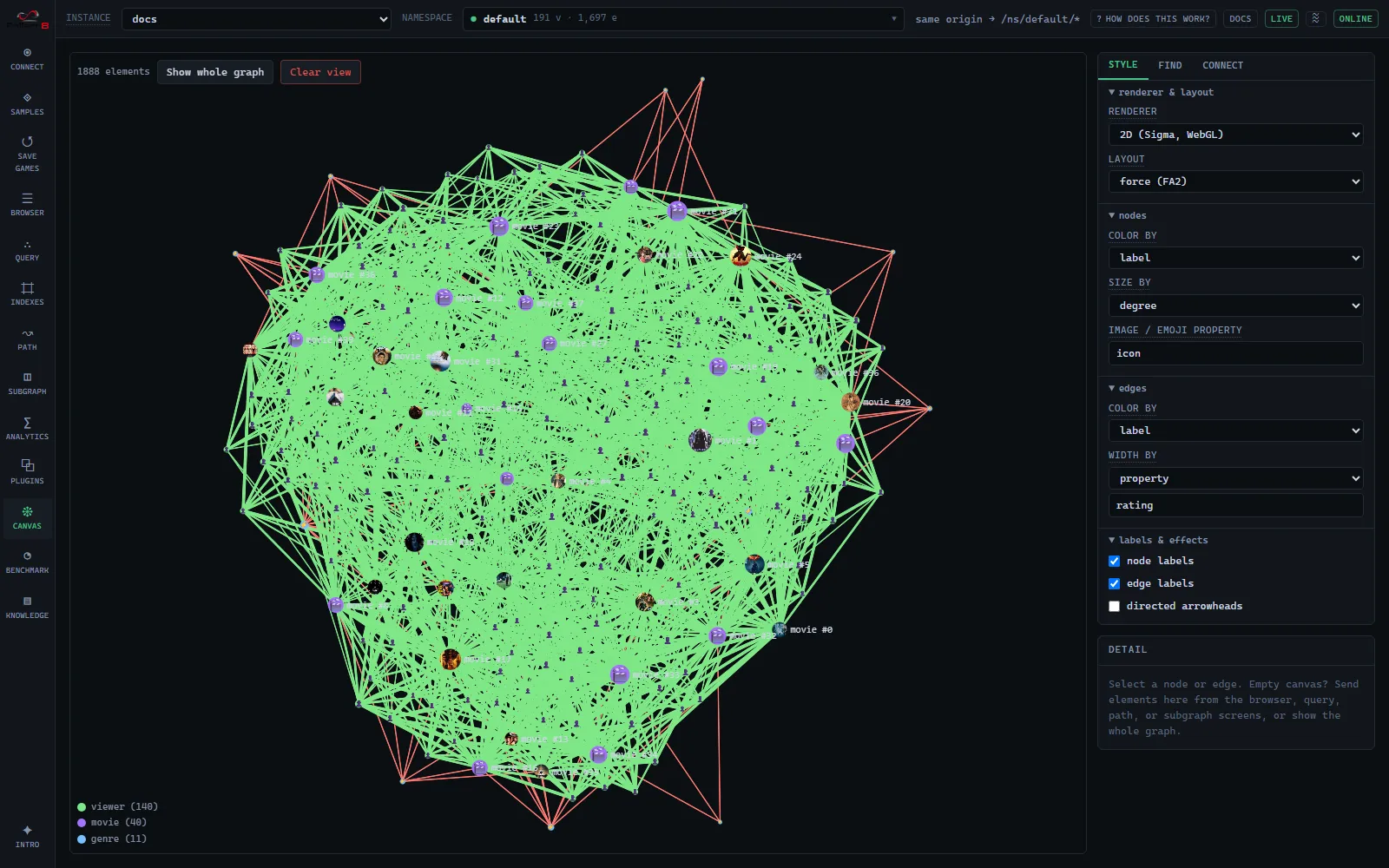1389x868 pixels.
Task: Open the Subgraph screen
Action: point(27,384)
